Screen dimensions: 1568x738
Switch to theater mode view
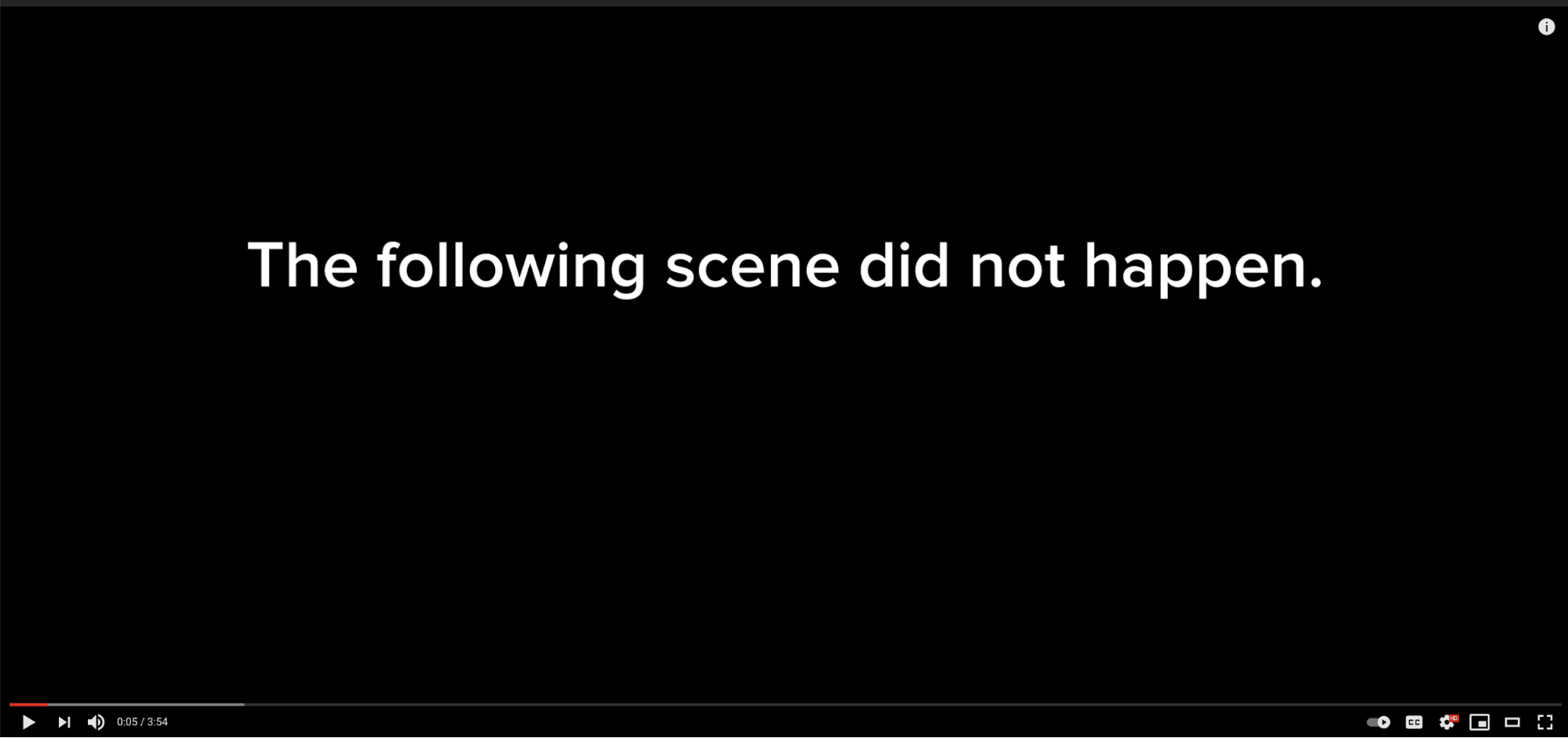1512,722
